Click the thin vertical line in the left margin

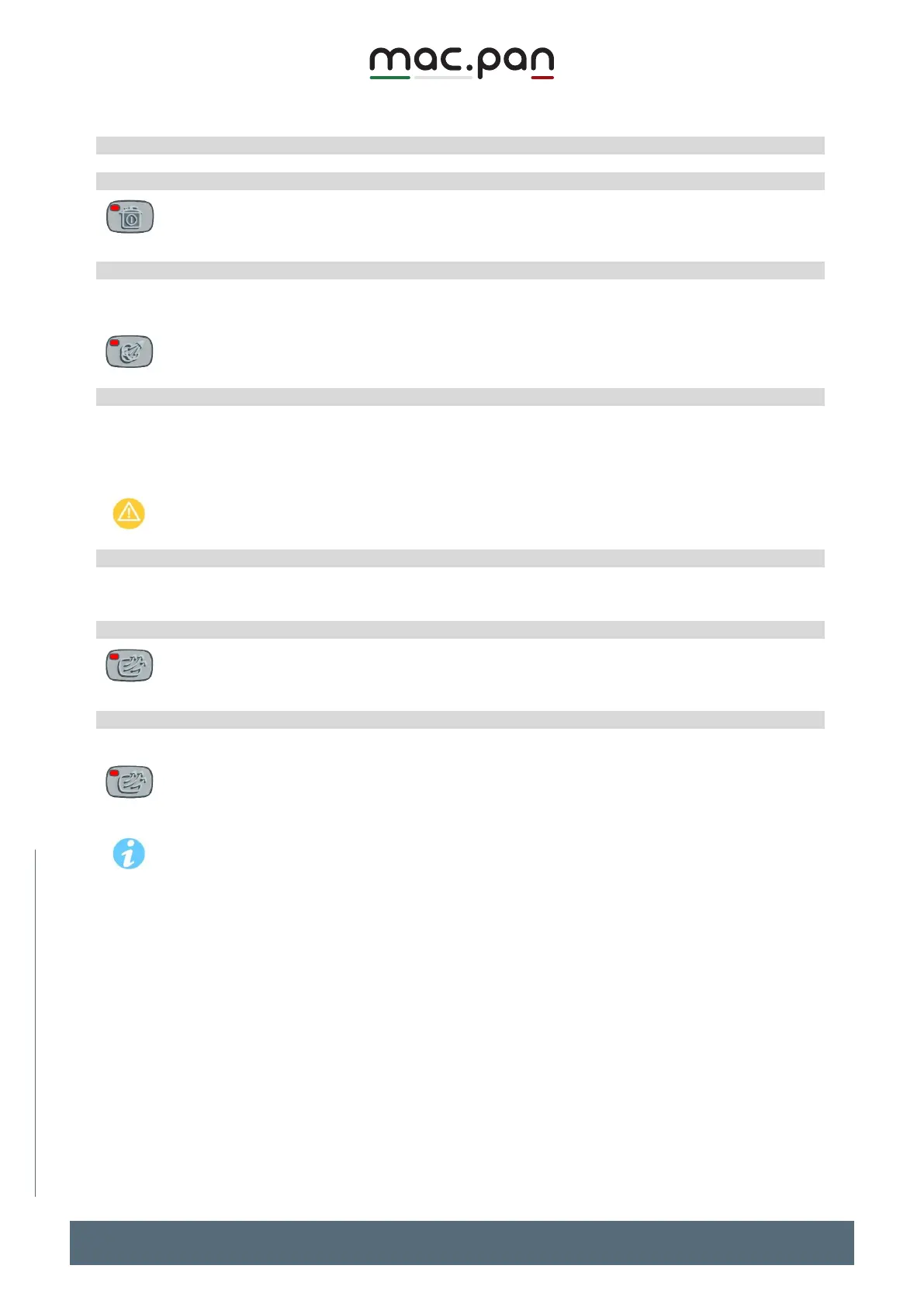click(35, 1022)
